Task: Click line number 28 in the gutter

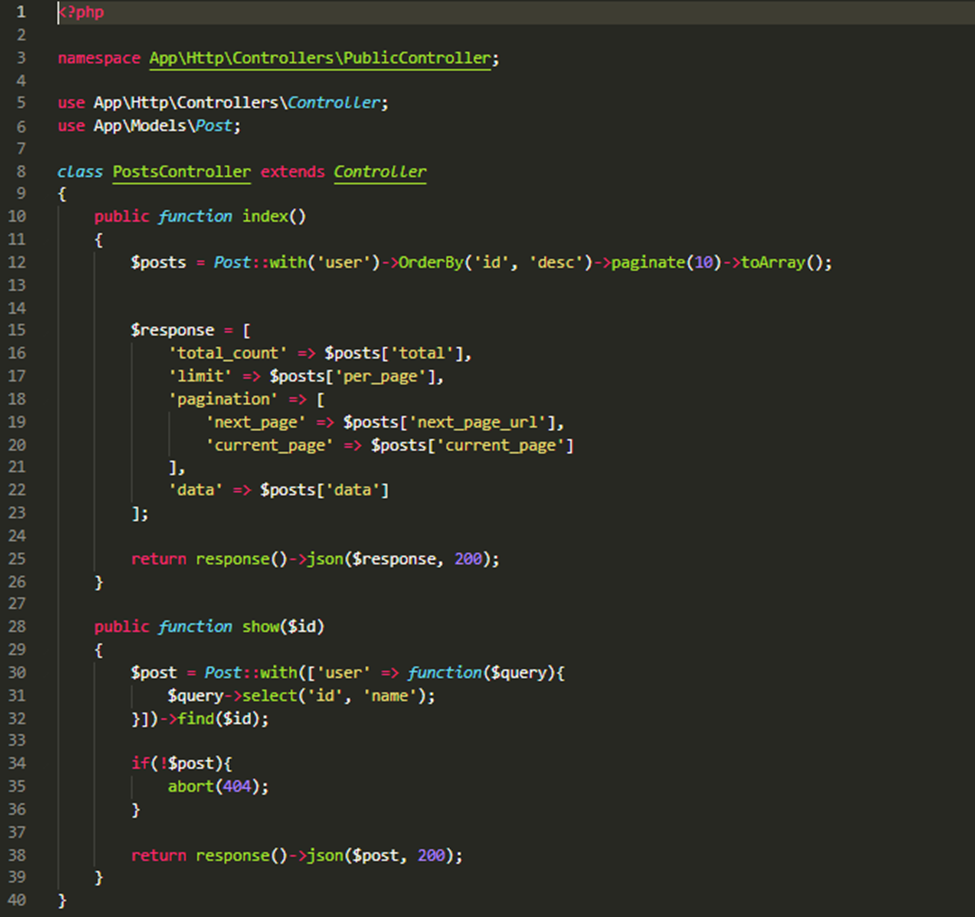Action: [16, 627]
